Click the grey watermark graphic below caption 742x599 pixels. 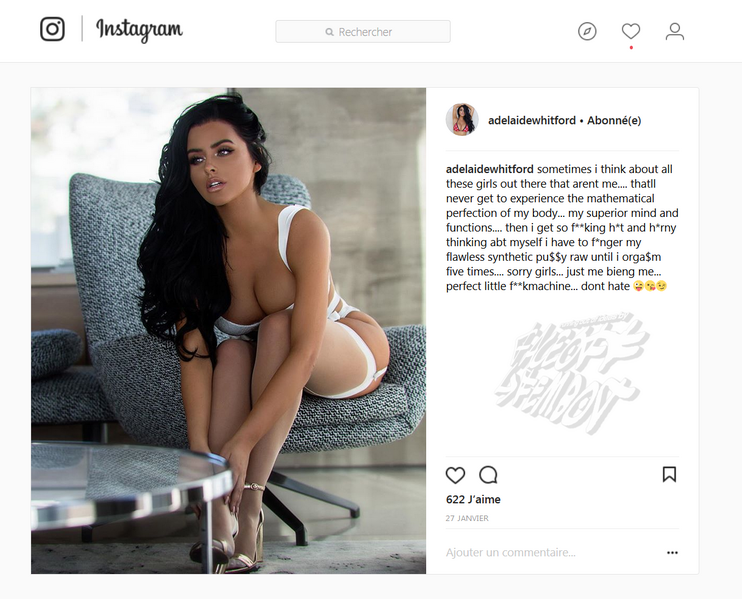(x=573, y=373)
